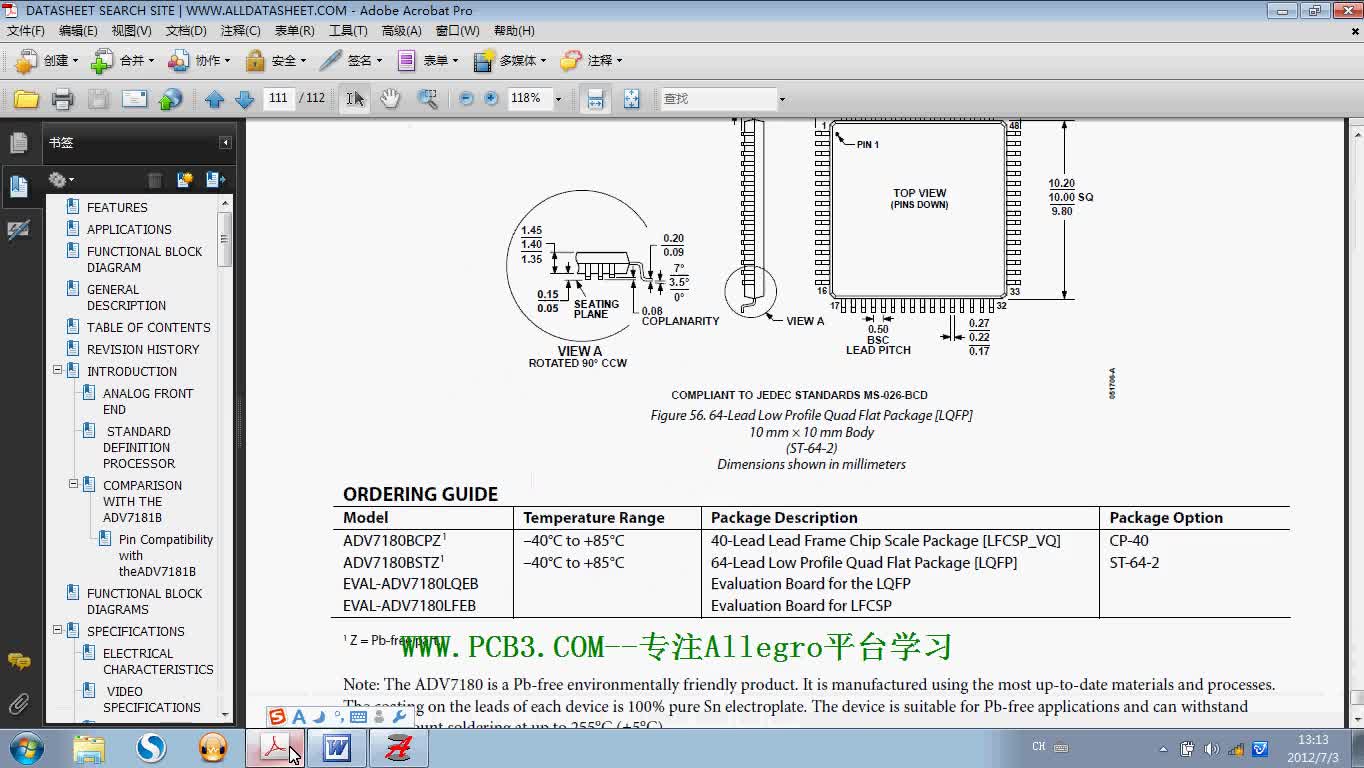Click the zoom in plus button
Viewport: 1364px width, 768px height.
coord(491,99)
